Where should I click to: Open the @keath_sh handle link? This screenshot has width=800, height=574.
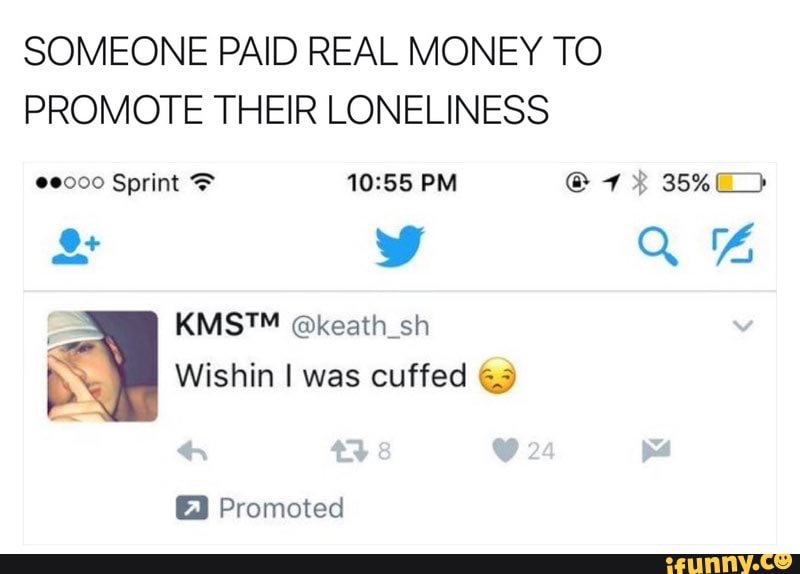click(360, 326)
